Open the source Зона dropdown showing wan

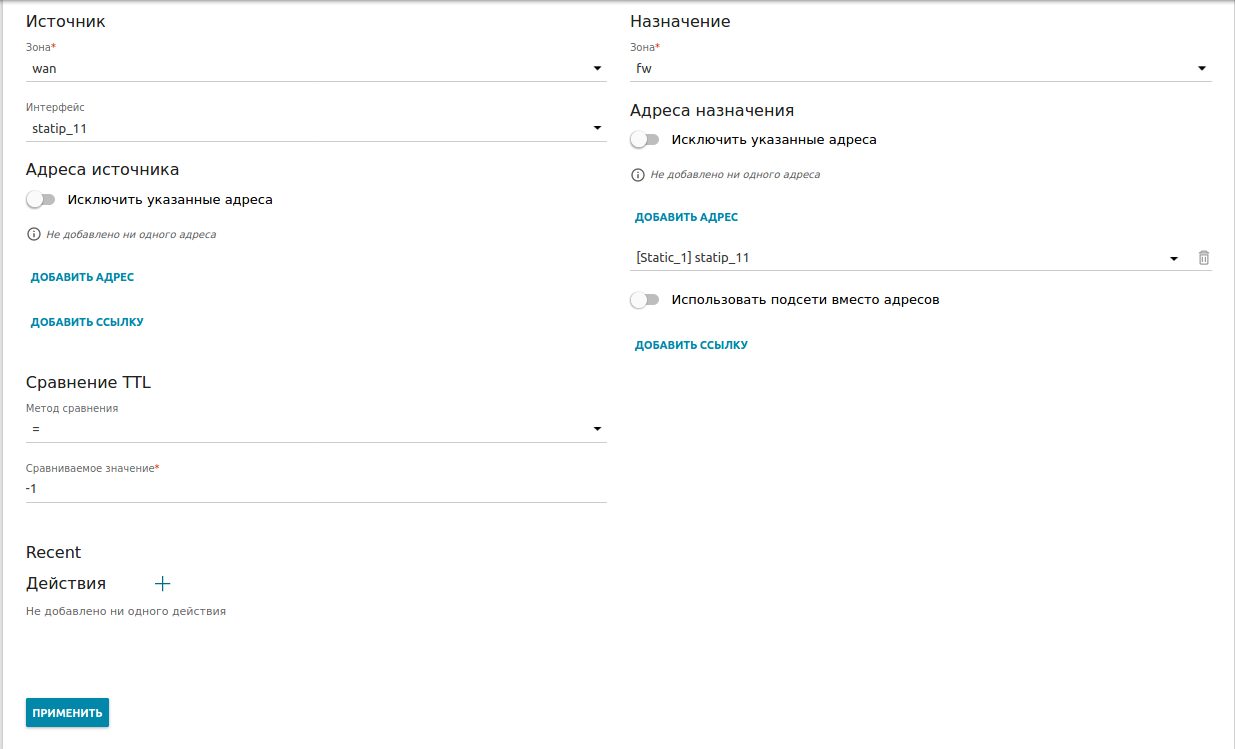[315, 68]
